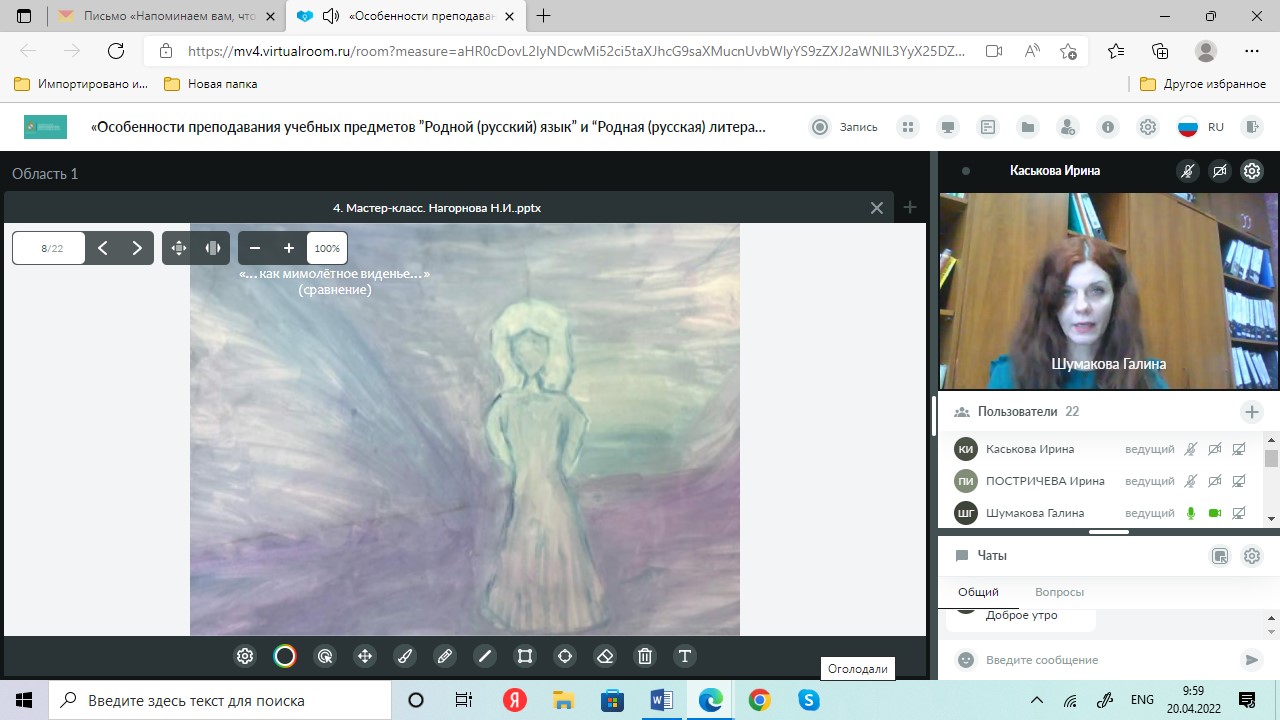Screen dimensions: 1280x720
Task: Fit the slide to width
Action: click(213, 248)
